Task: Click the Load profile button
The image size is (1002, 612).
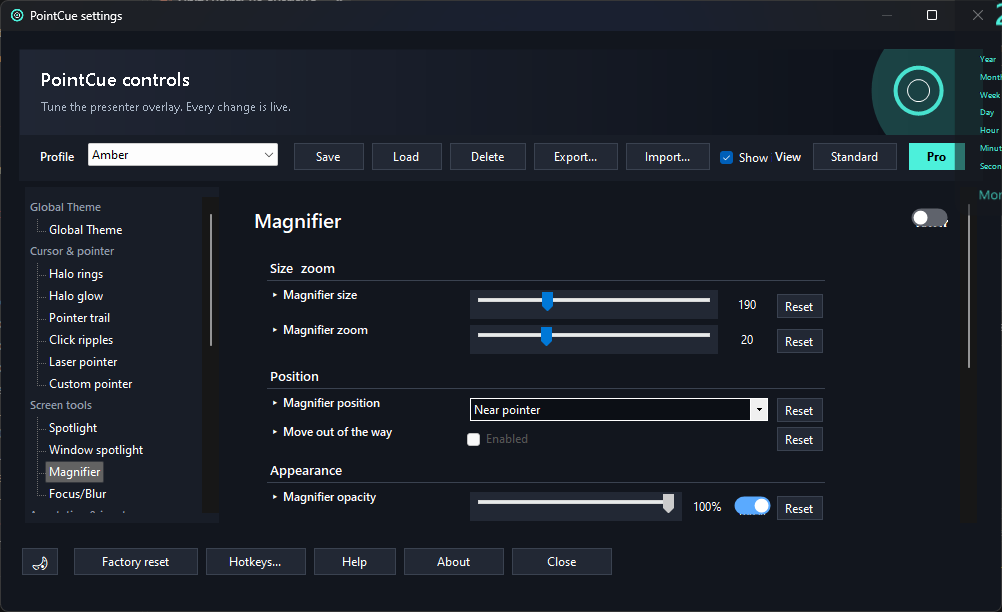Action: (406, 157)
